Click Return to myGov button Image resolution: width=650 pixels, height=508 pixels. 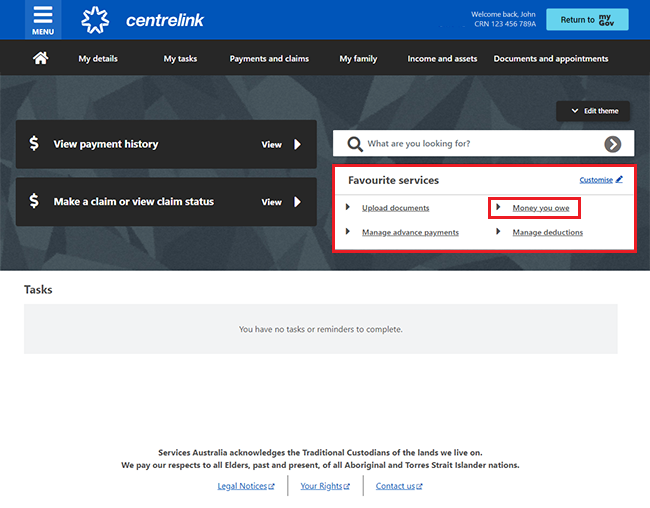587,20
